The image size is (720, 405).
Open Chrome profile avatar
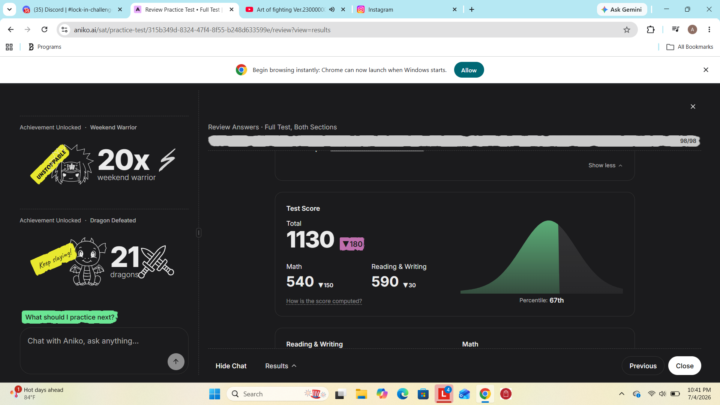tap(692, 30)
